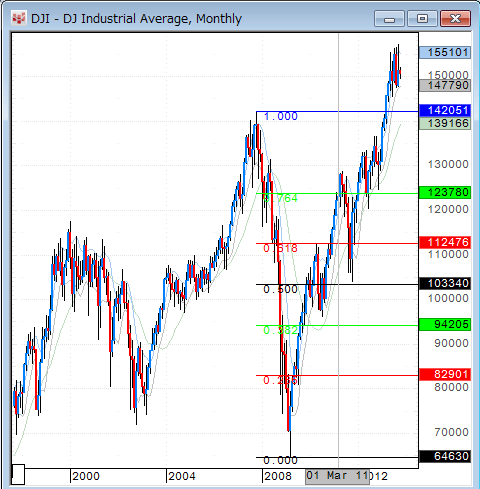
Task: Select the red 82901 Fibonacci price tag
Action: pyautogui.click(x=445, y=374)
